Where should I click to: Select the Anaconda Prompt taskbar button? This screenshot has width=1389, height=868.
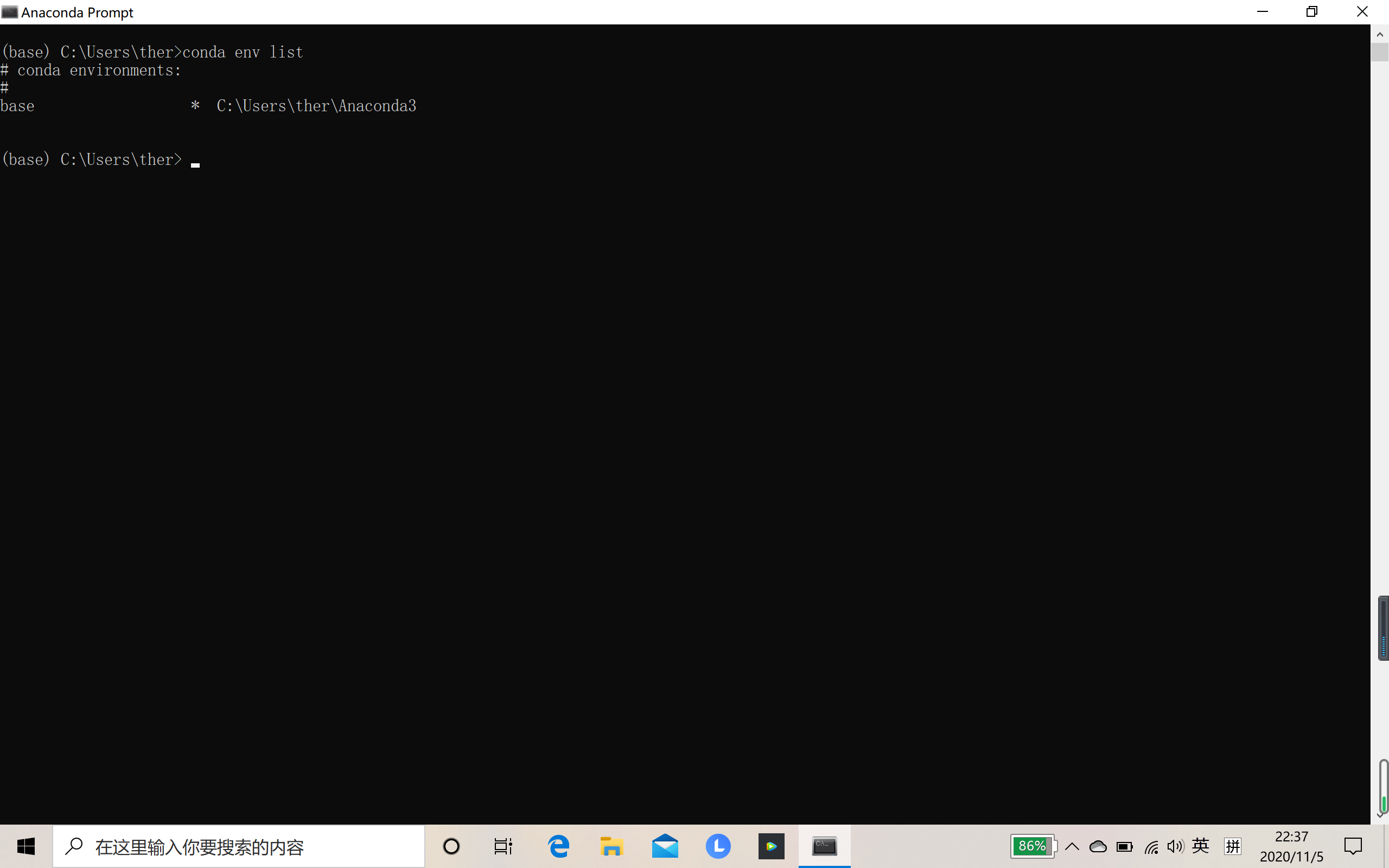tap(824, 846)
